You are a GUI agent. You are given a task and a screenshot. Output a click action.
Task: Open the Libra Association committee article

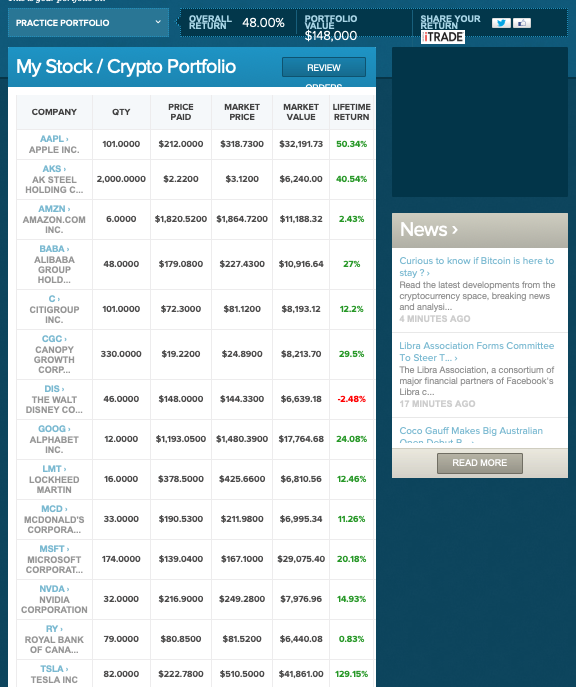tap(477, 351)
